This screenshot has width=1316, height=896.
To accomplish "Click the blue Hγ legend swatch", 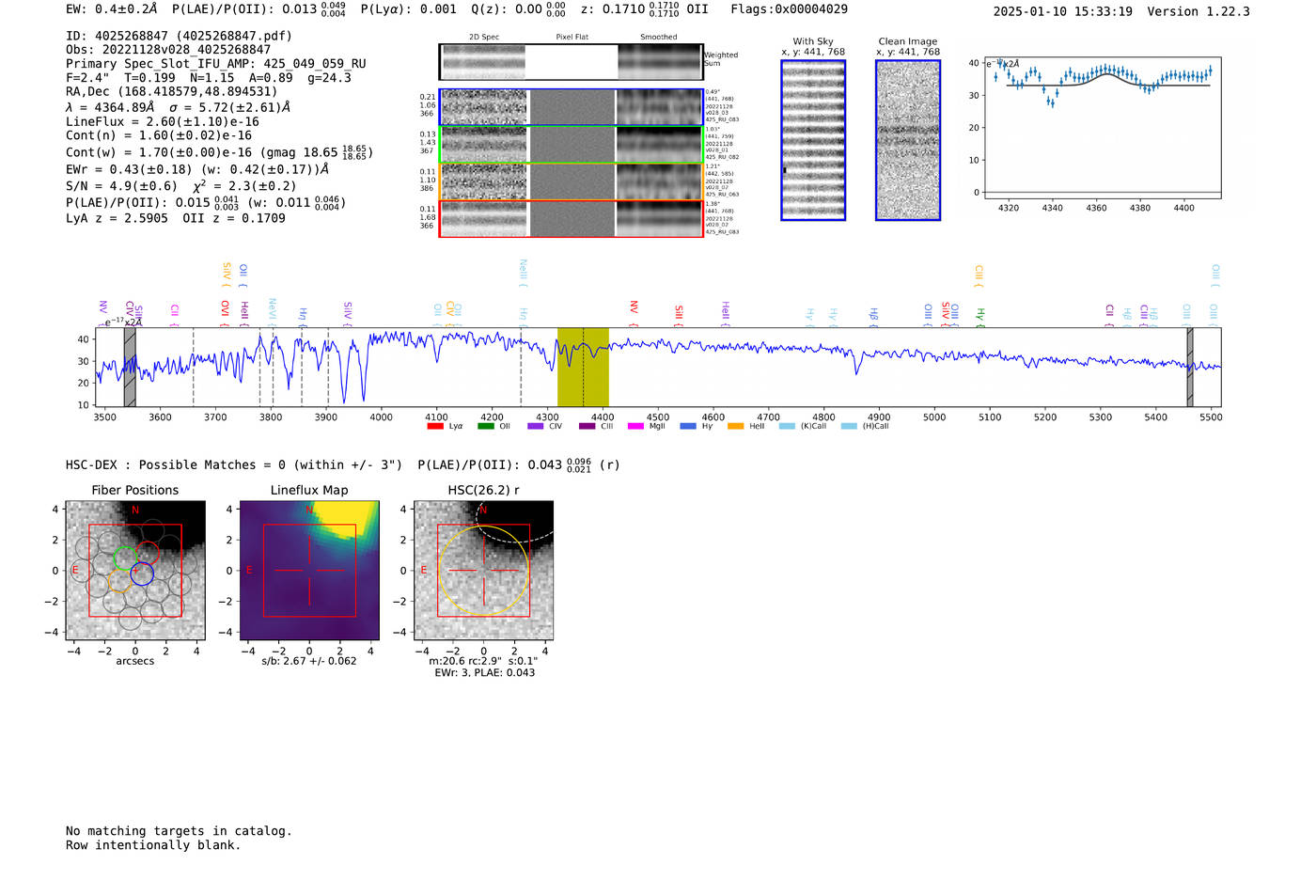I will 688,426.
